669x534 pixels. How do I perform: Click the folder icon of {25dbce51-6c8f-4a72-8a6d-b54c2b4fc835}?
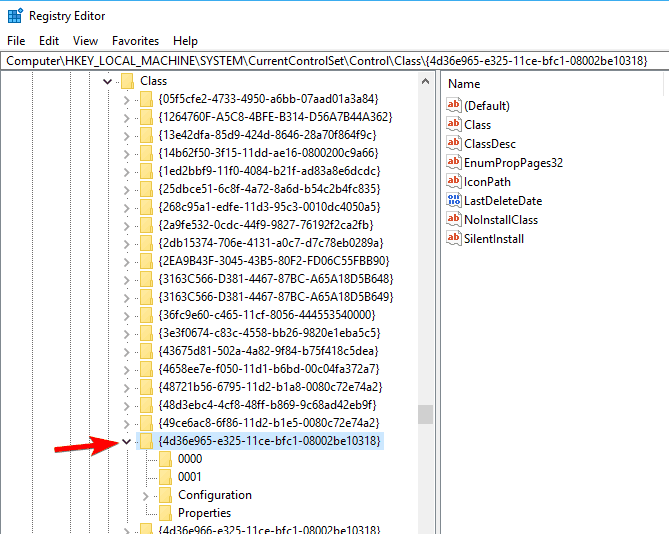[x=146, y=189]
